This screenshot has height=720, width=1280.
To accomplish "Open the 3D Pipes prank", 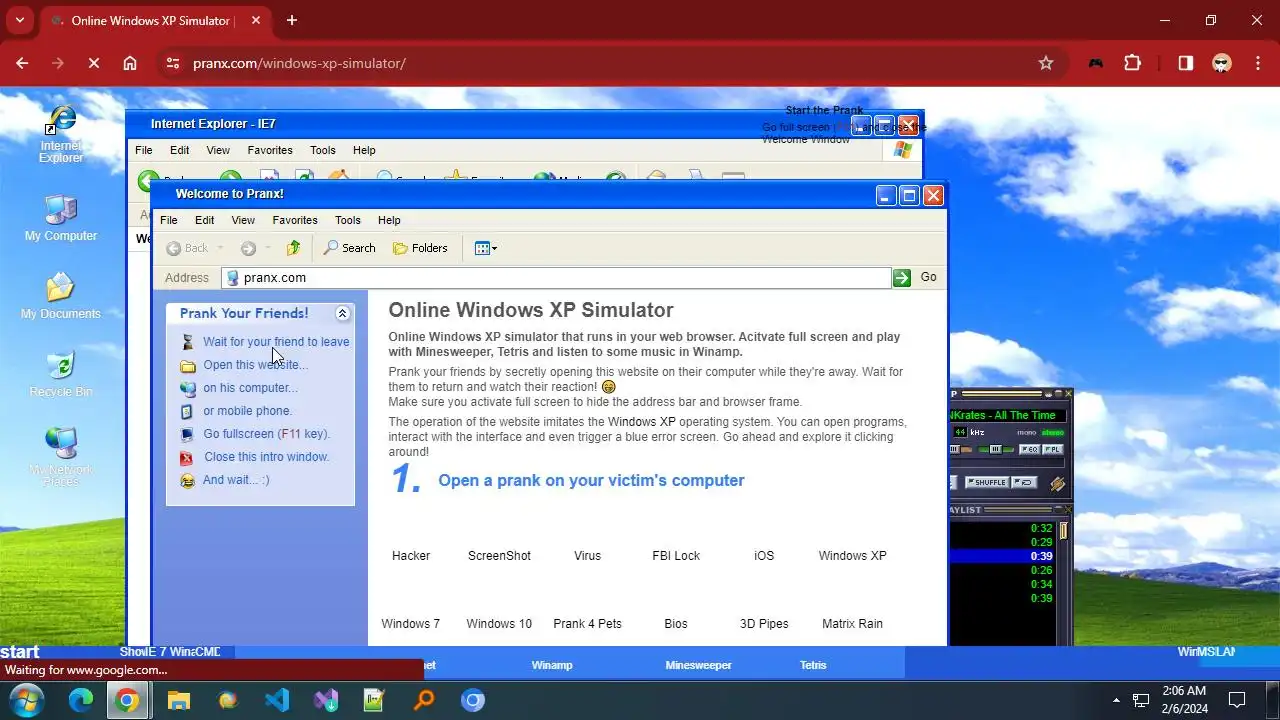I will tap(764, 624).
